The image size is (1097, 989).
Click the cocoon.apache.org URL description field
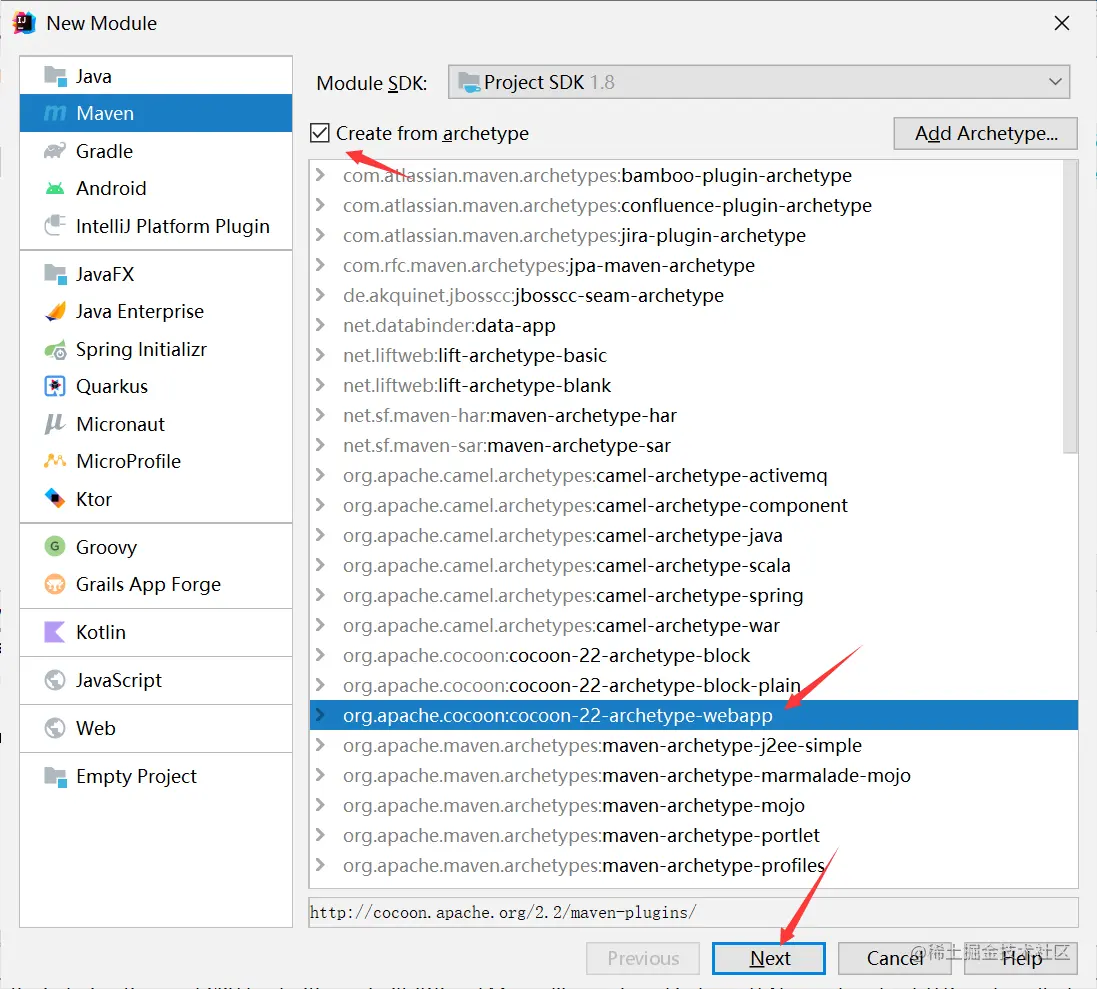(693, 912)
